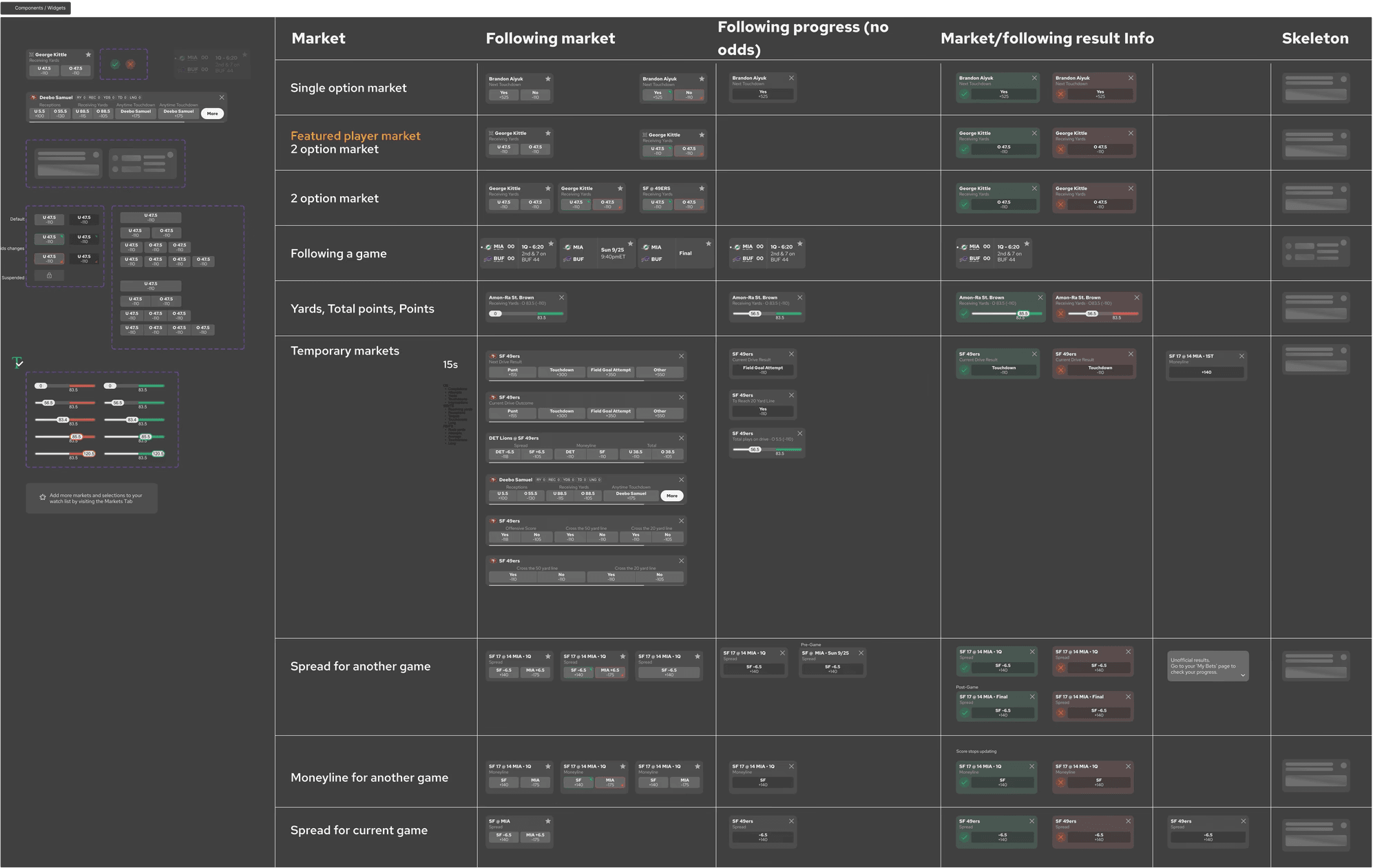Close the Pre-Game SF @ MIA Sun 9/25 card
The image size is (1373, 868).
861,653
